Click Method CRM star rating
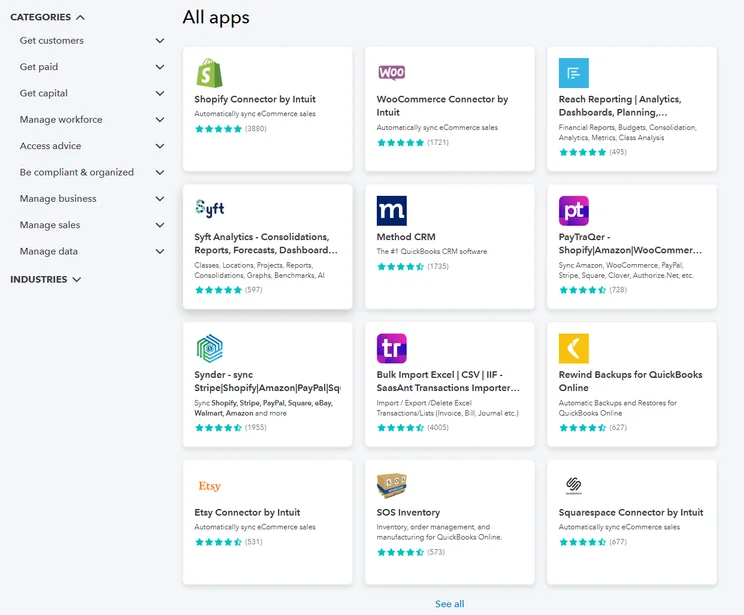The height and width of the screenshot is (615, 744). point(400,266)
